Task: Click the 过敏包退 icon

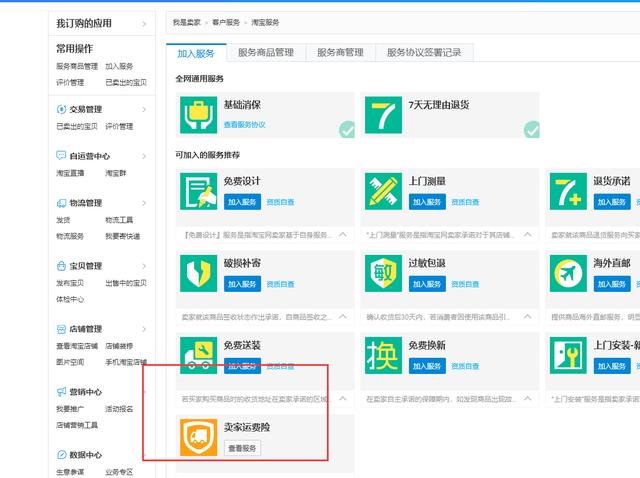Action: 383,273
